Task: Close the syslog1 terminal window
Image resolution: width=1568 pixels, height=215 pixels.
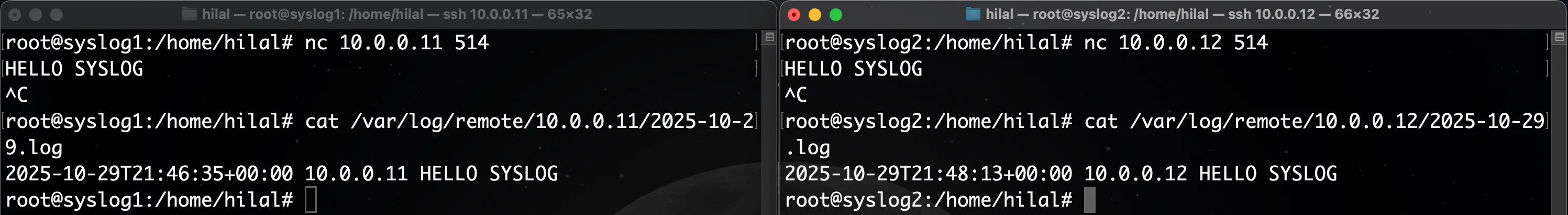Action: [x=15, y=15]
